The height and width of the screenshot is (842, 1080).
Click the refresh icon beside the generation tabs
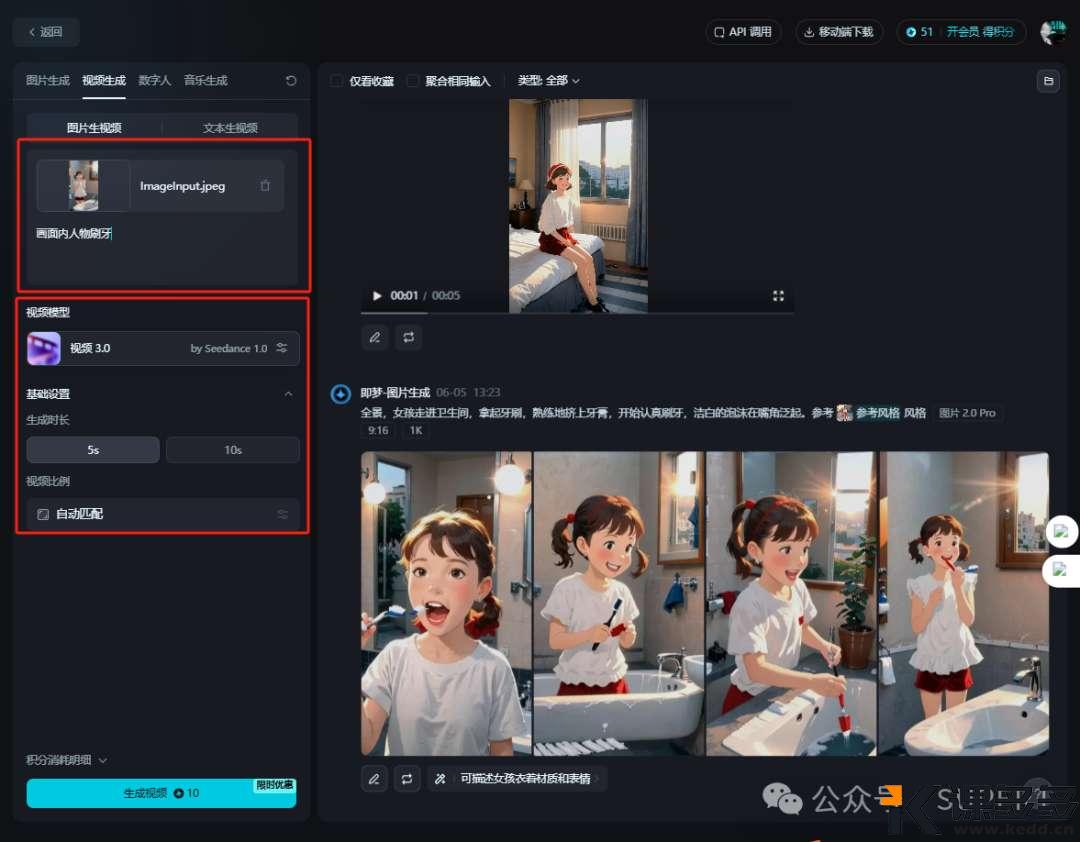tap(291, 81)
